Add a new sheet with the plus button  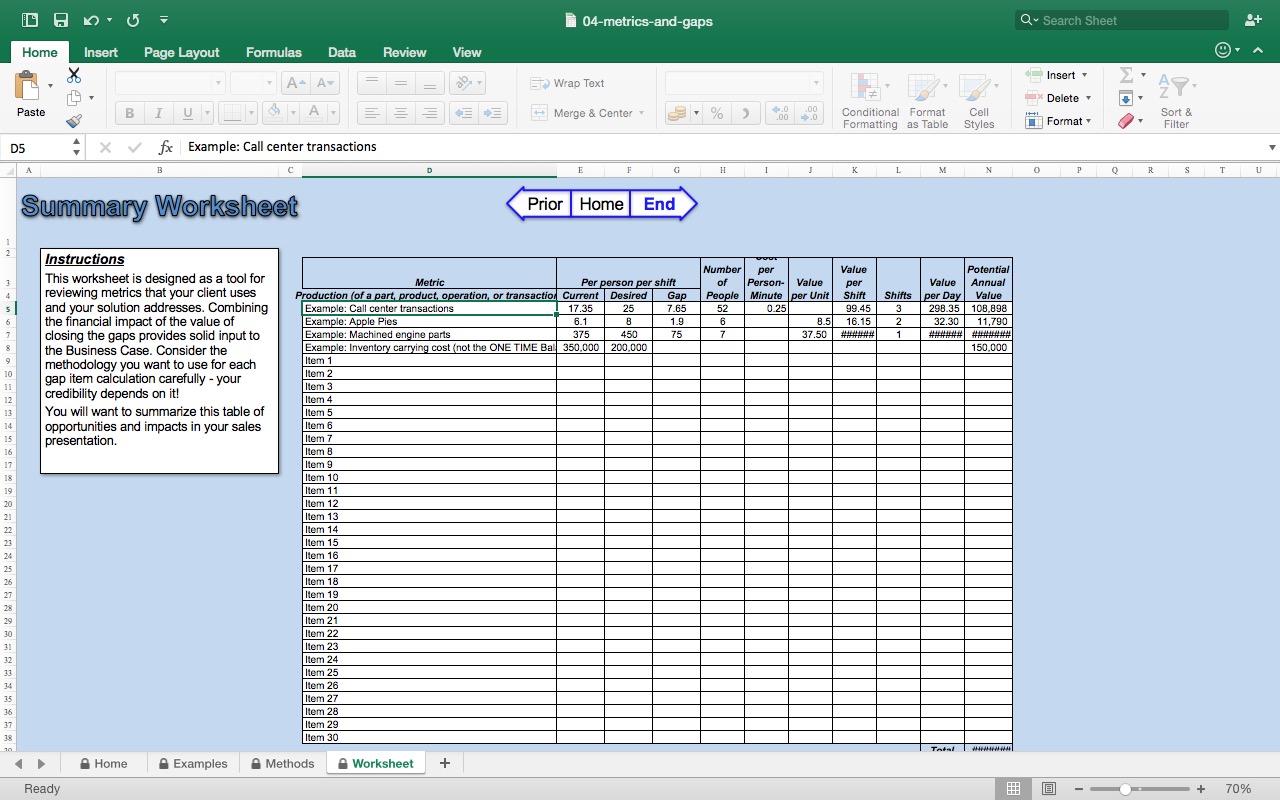pos(444,763)
